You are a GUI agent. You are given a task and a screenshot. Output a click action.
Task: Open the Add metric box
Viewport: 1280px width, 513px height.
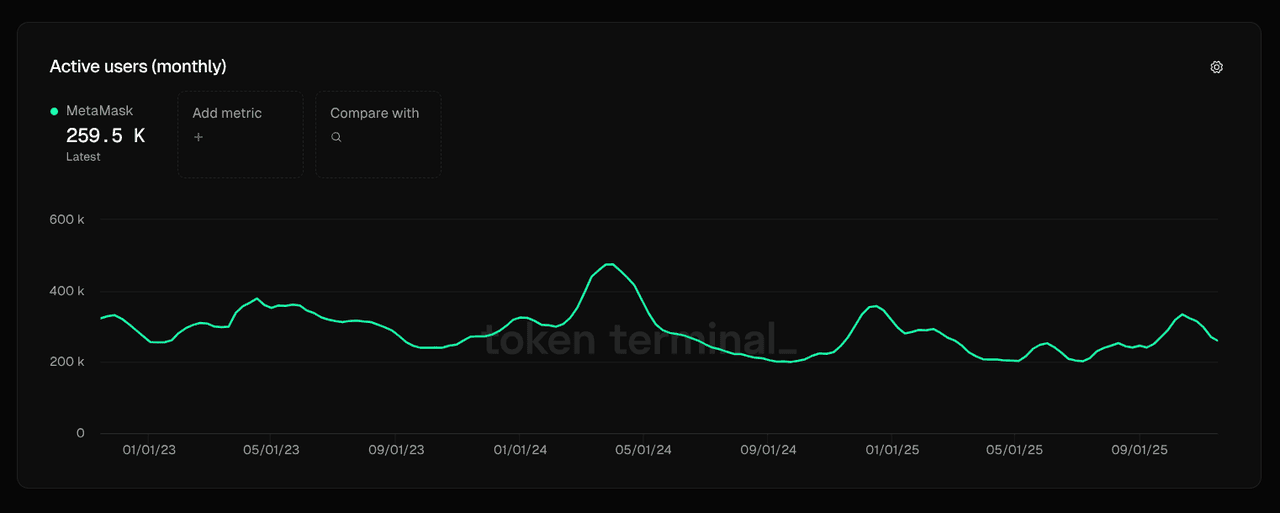pyautogui.click(x=240, y=134)
